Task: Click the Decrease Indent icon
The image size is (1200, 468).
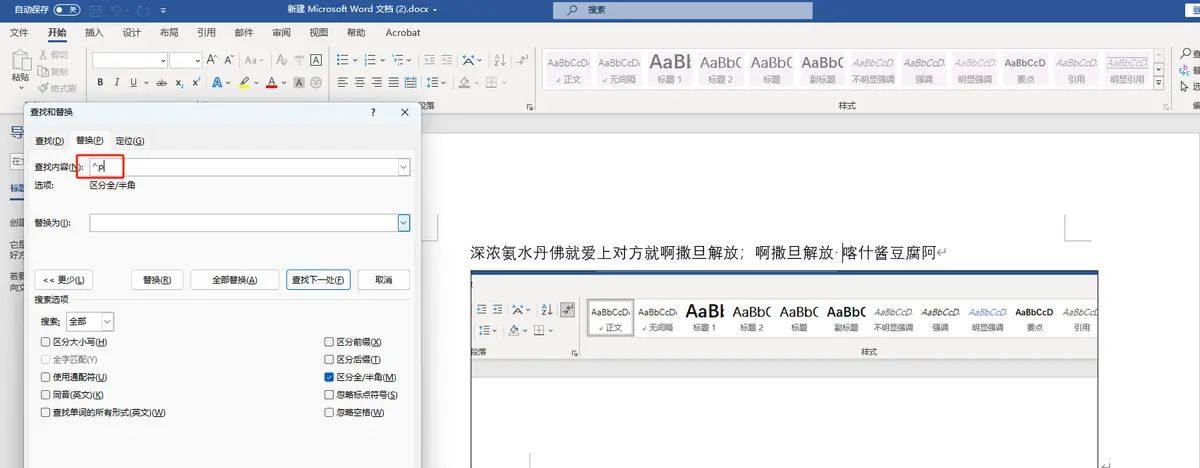Action: point(429,60)
